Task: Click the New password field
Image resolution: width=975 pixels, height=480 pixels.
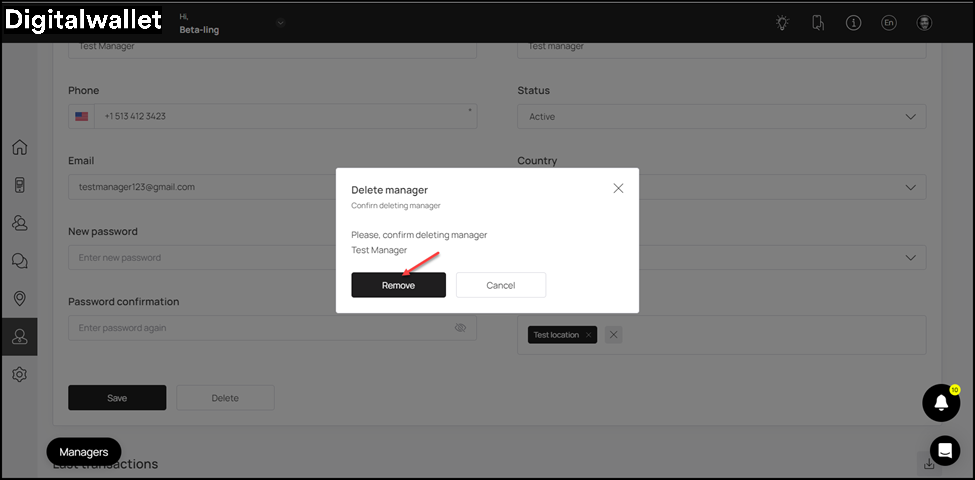Action: click(x=202, y=257)
